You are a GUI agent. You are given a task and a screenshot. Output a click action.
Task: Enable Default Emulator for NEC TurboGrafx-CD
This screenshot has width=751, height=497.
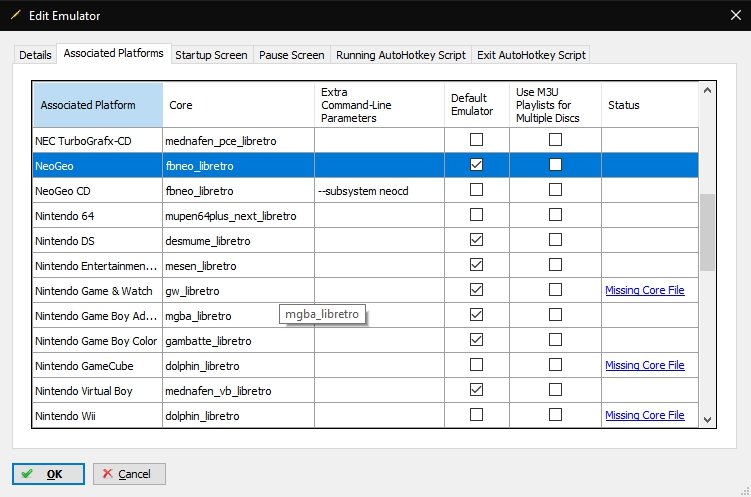click(x=476, y=140)
